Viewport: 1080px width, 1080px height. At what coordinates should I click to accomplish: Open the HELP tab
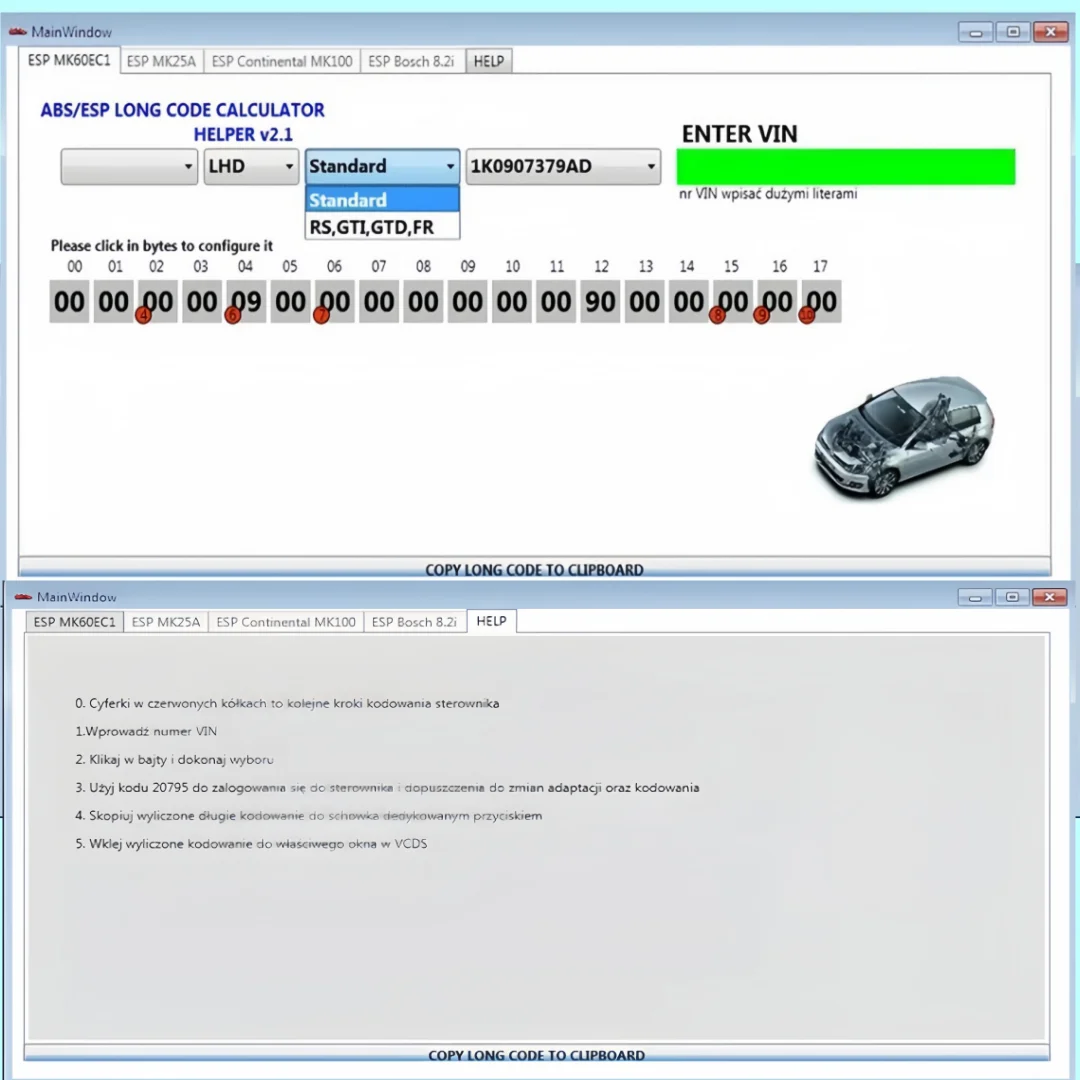(x=489, y=61)
